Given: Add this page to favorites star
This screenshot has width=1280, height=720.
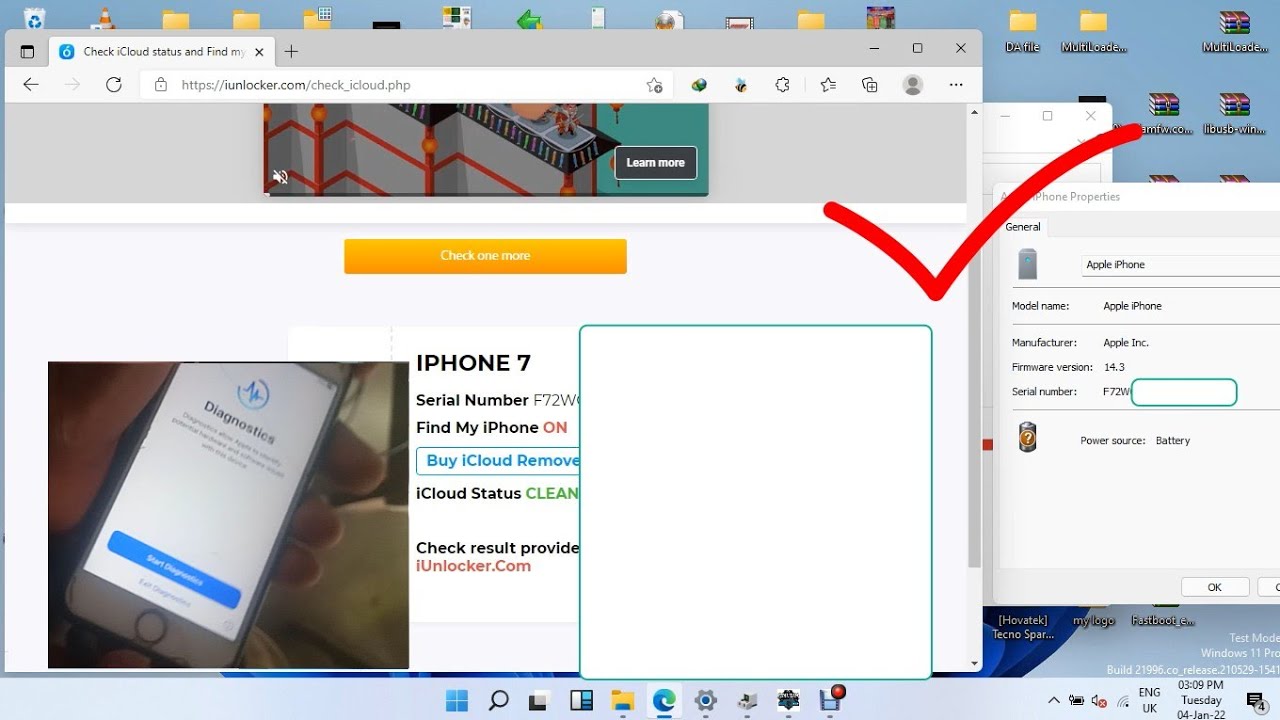Looking at the screenshot, I should pos(654,85).
